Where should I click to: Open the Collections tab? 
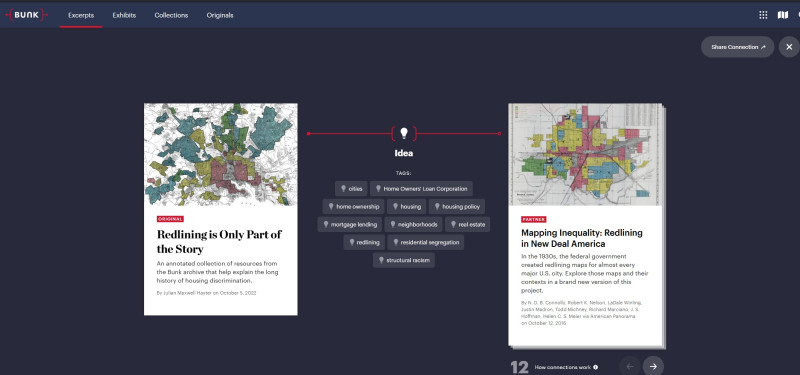171,15
